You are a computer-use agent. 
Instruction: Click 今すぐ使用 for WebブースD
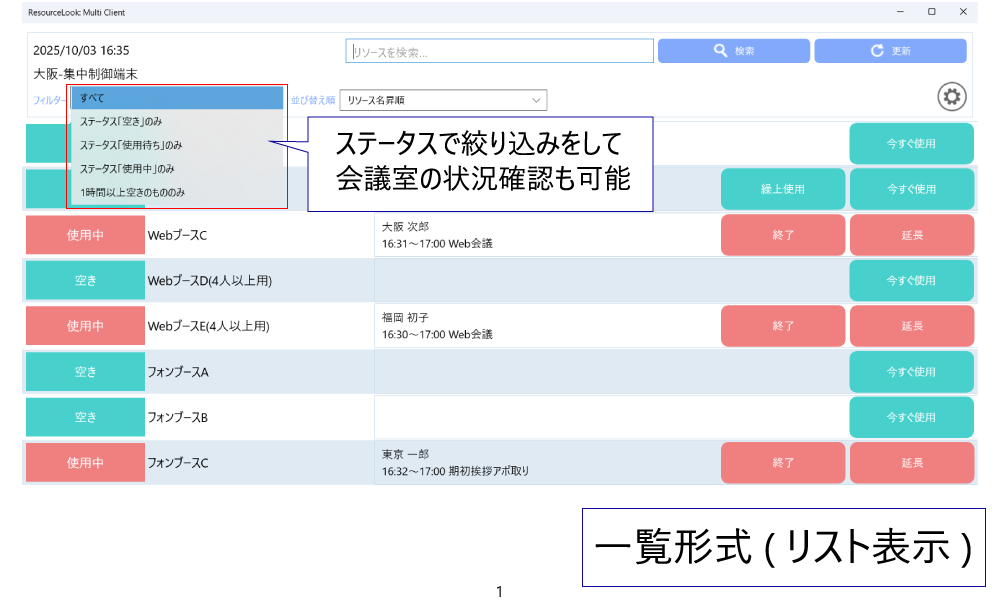coord(911,280)
